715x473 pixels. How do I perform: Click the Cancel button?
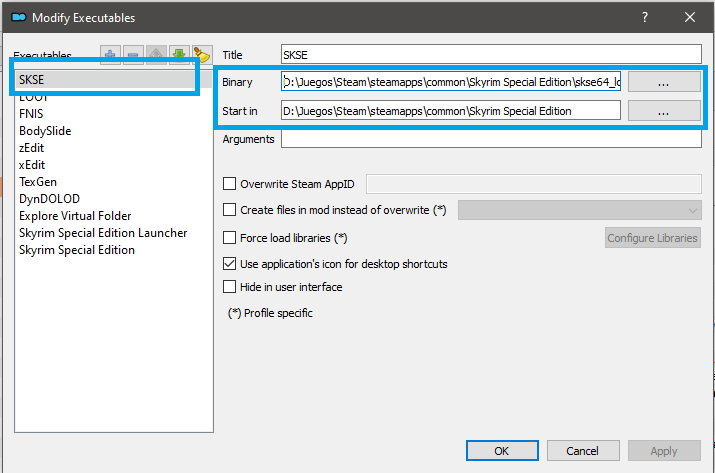[583, 451]
